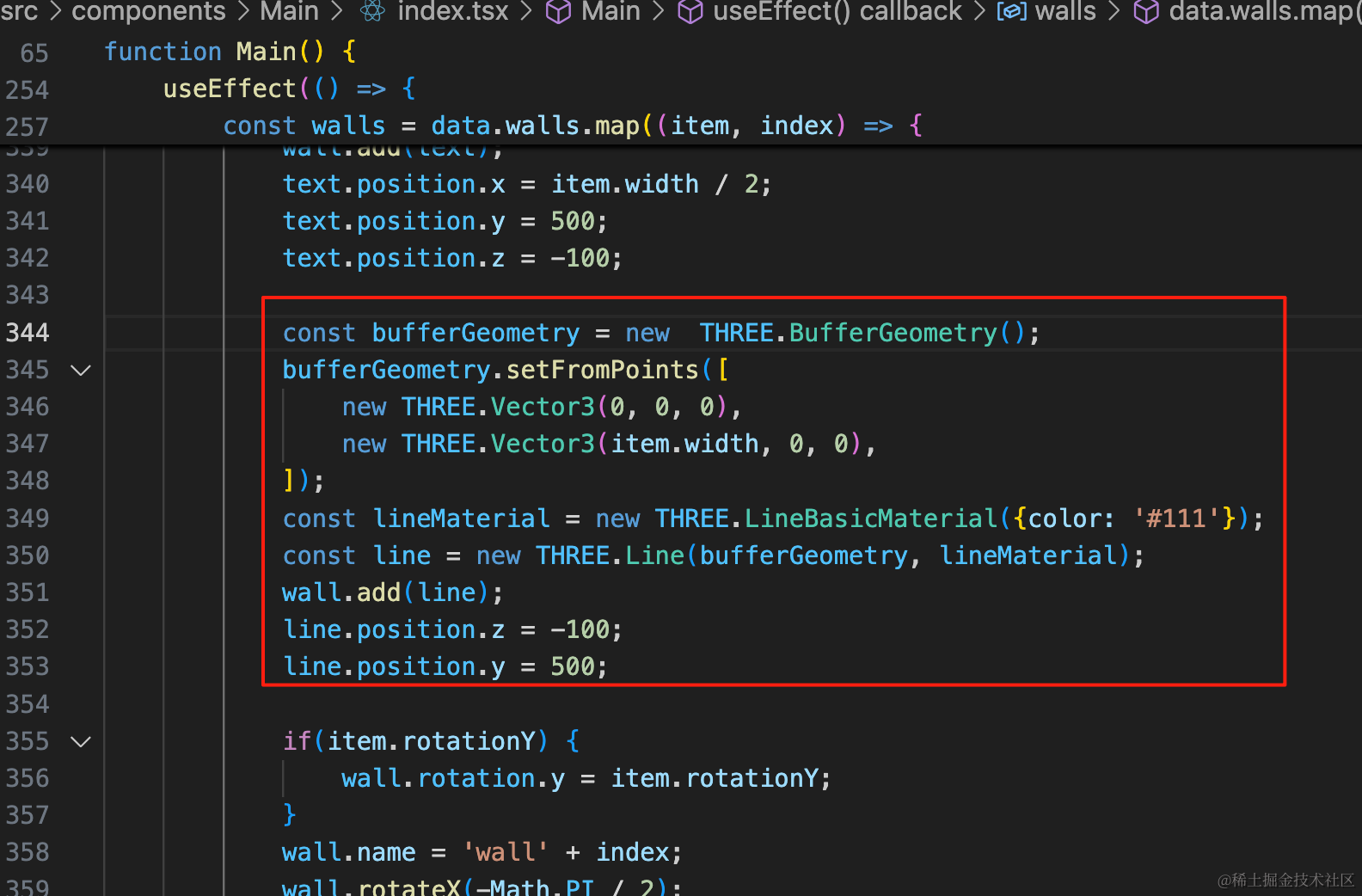Click the bufferGeometry declaration on line 344

(661, 333)
